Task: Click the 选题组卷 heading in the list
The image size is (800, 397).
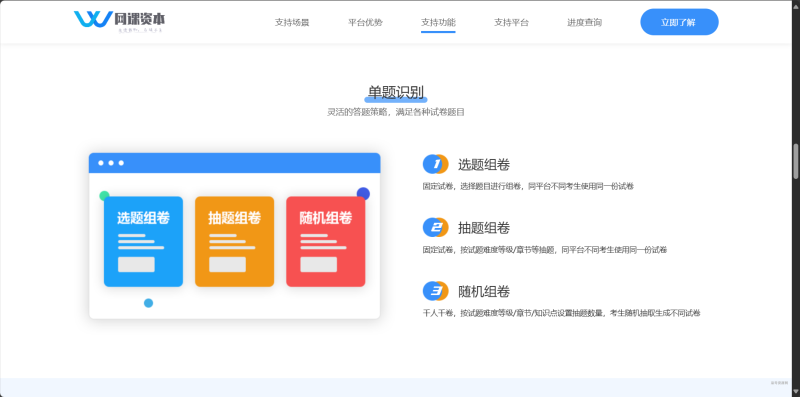Action: point(484,165)
